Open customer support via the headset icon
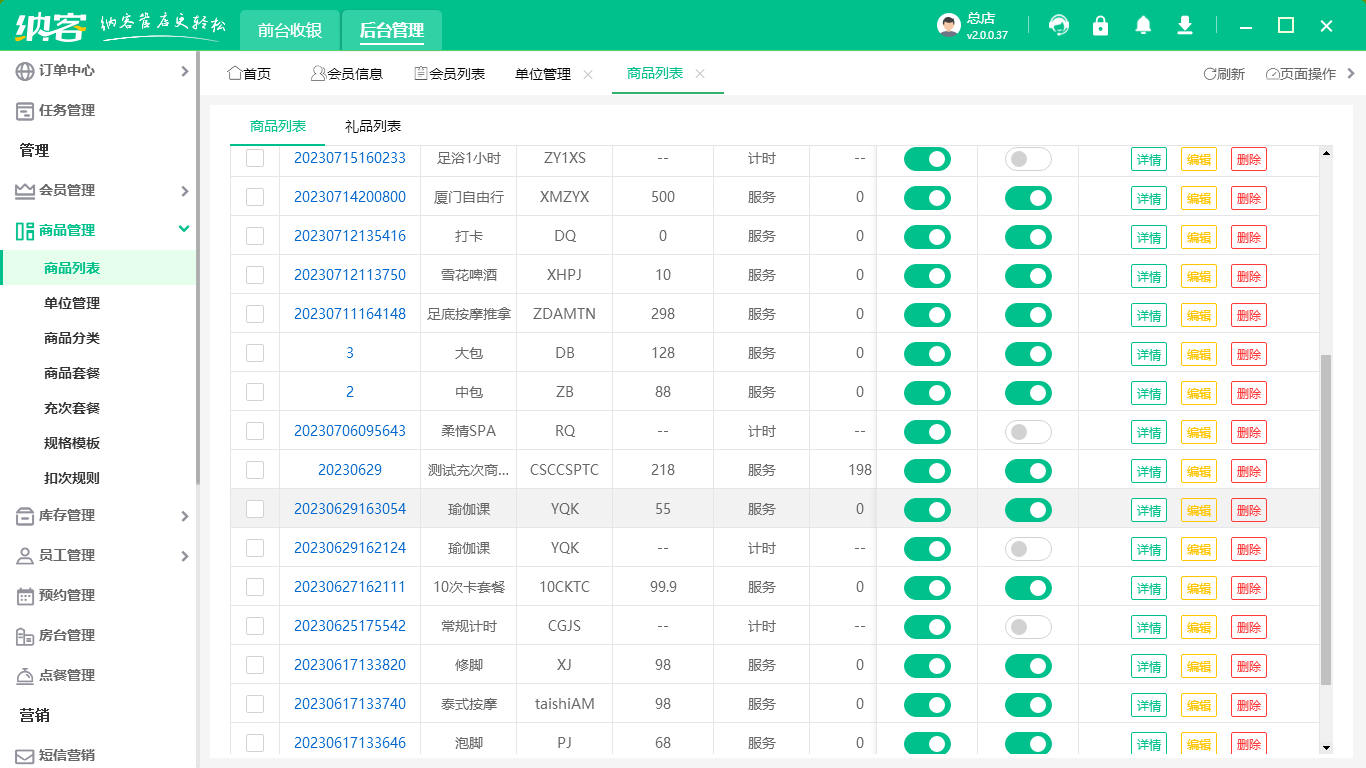The height and width of the screenshot is (768, 1366). 1059,25
